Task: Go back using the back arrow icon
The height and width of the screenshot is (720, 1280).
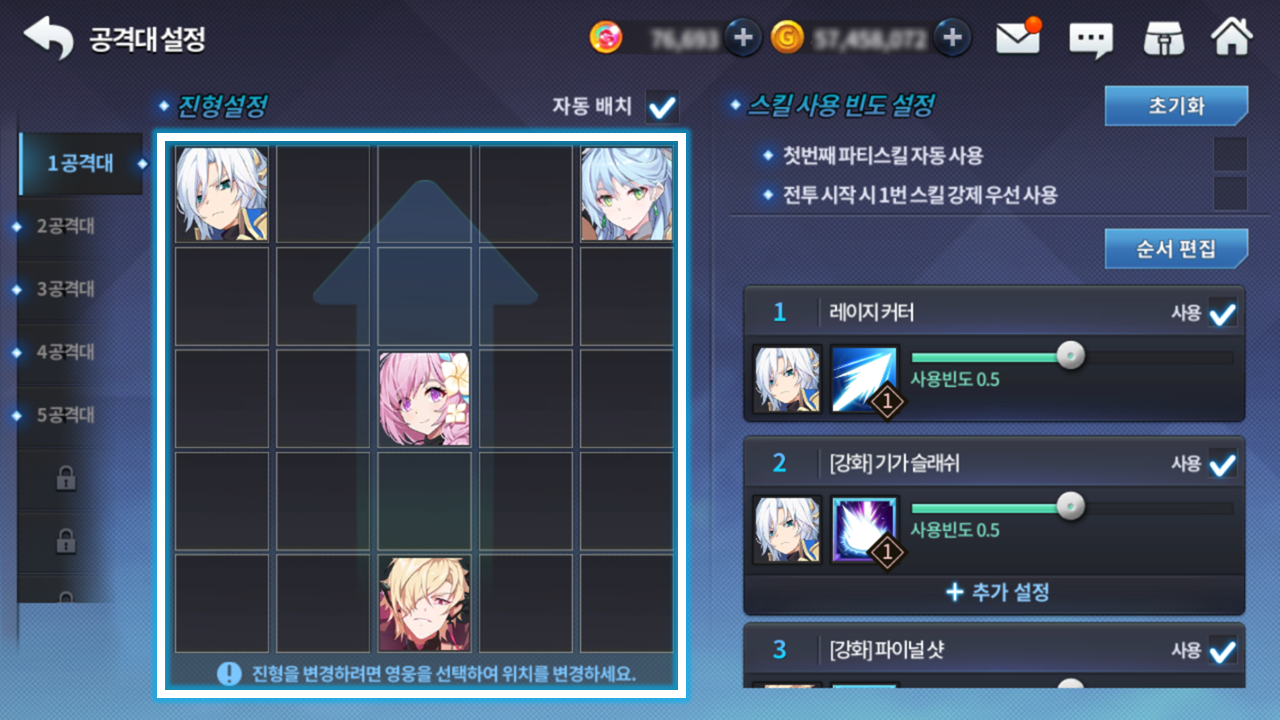Action: pyautogui.click(x=49, y=38)
